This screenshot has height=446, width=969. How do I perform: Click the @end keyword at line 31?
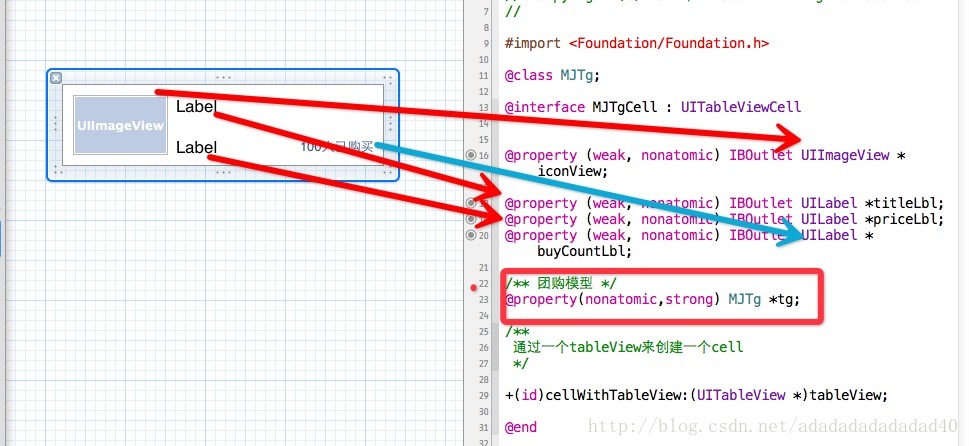[521, 427]
